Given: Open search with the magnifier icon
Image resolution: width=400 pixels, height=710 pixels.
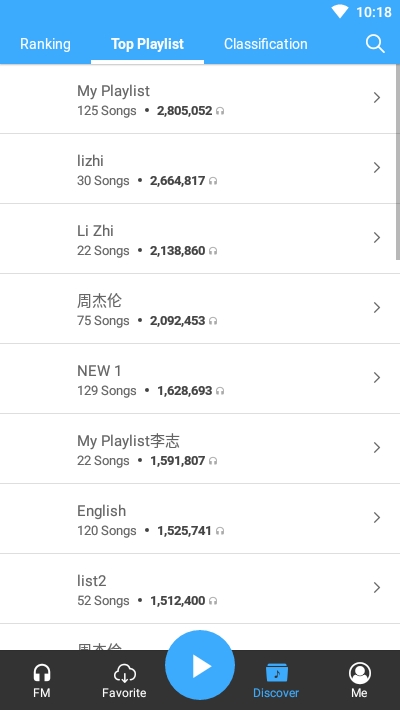Looking at the screenshot, I should click(x=375, y=44).
